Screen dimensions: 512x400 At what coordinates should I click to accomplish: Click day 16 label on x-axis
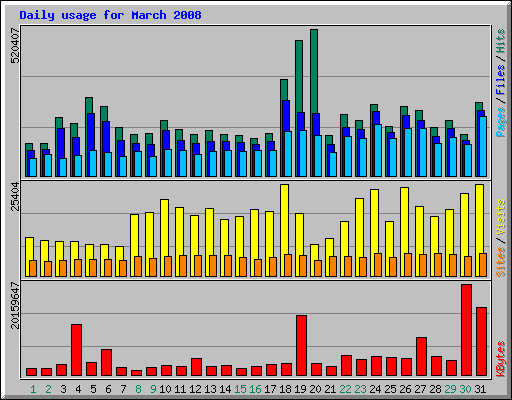pyautogui.click(x=255, y=389)
